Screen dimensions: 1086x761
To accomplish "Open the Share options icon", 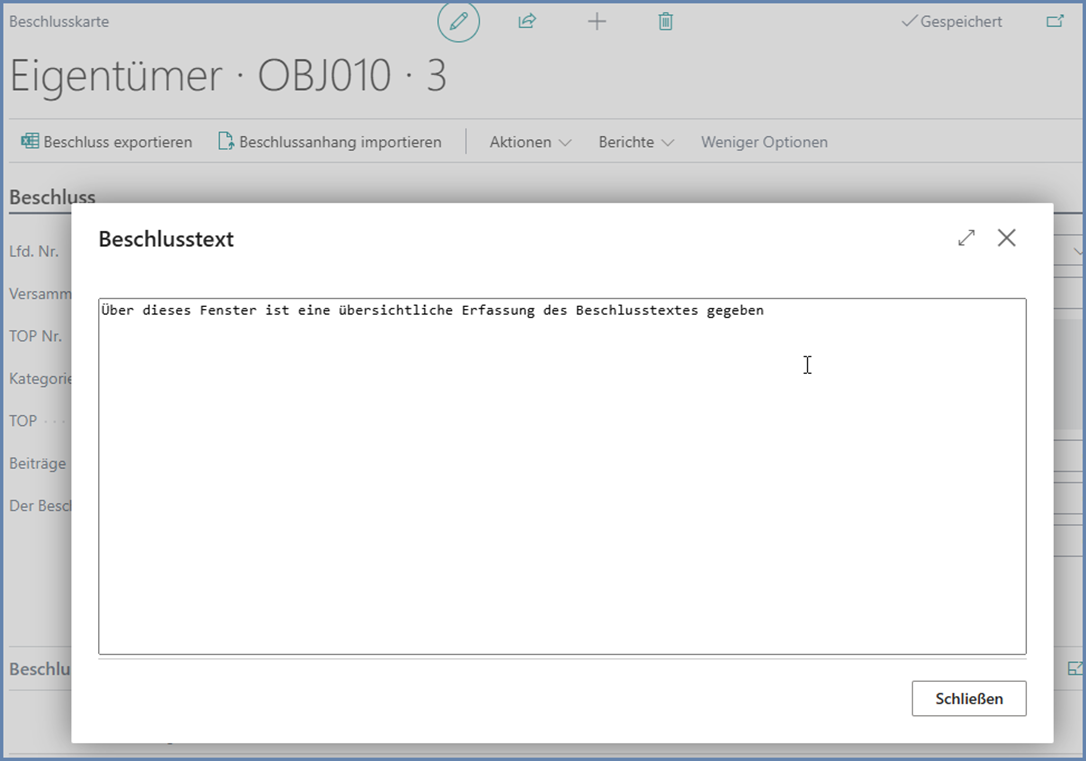I will coord(527,21).
